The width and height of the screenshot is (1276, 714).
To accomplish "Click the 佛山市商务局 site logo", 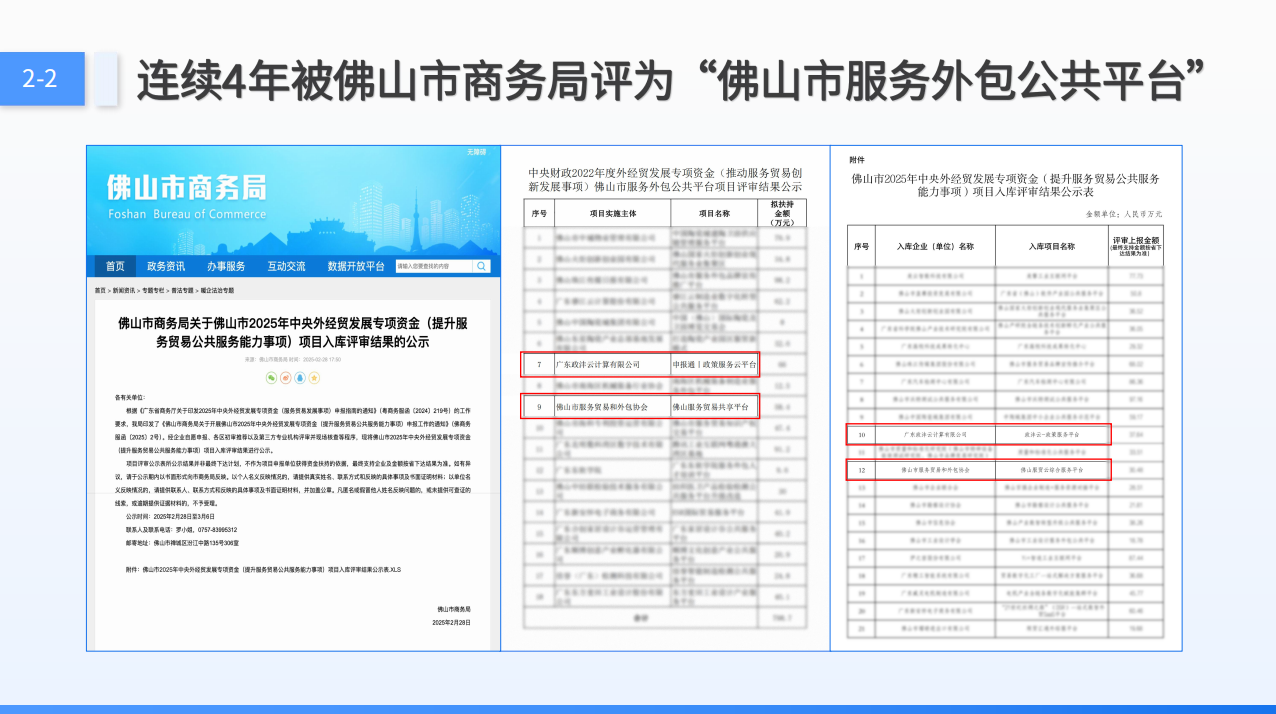I will pyautogui.click(x=187, y=194).
